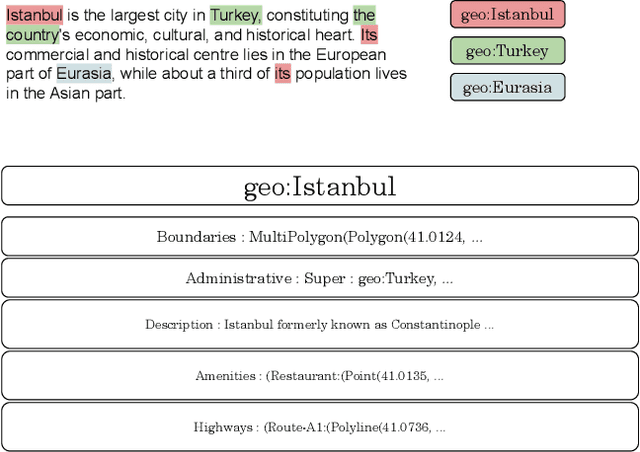Image resolution: width=640 pixels, height=452 pixels.
Task: Open the Highways Route-A1 row
Action: tap(320, 427)
